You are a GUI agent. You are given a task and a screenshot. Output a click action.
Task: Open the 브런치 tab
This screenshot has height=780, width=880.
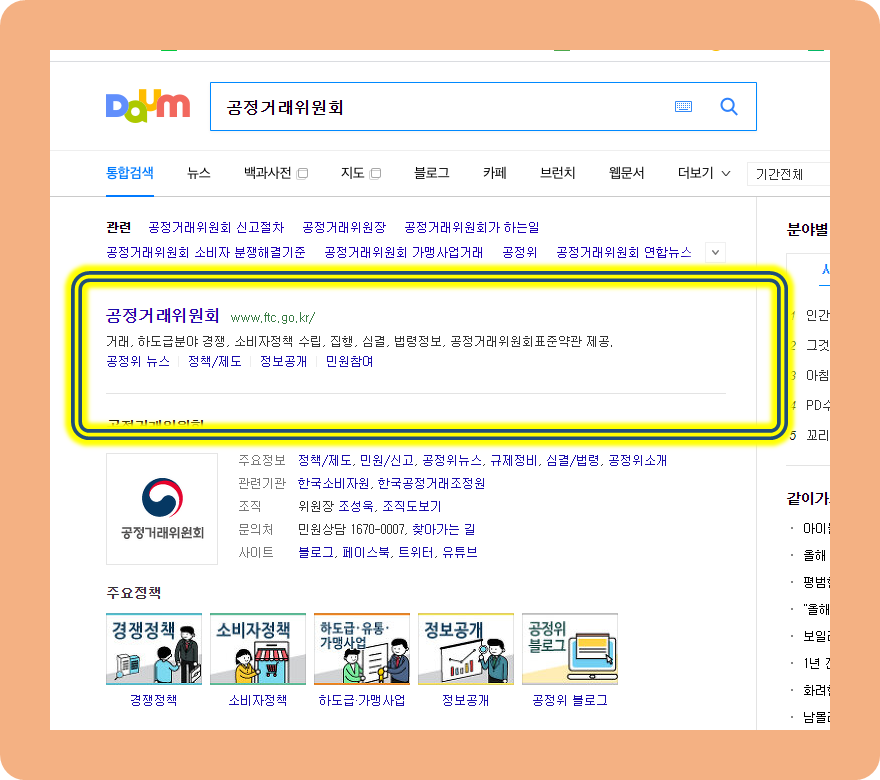557,173
